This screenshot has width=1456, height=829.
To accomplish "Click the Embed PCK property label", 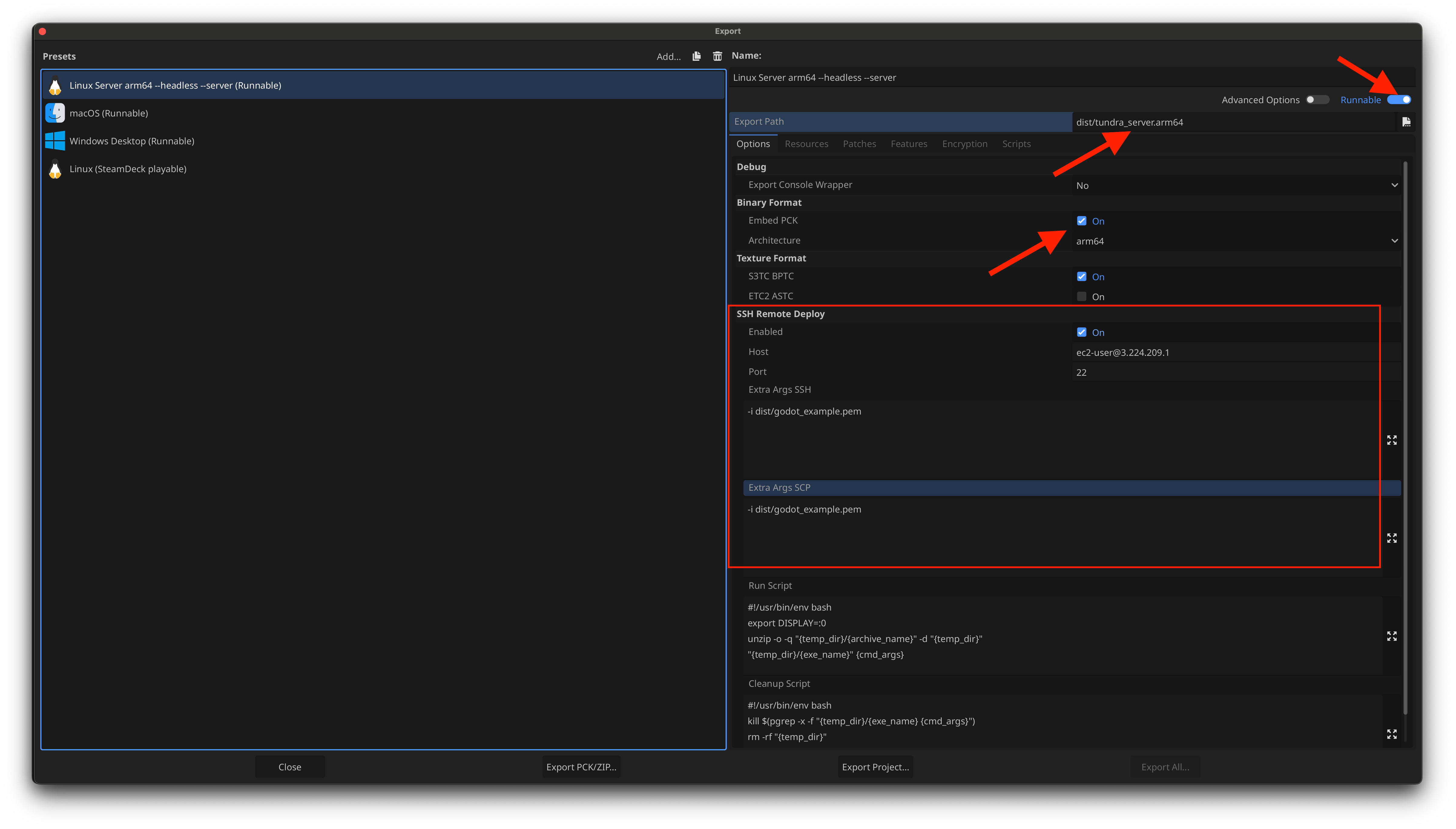I will [x=772, y=220].
